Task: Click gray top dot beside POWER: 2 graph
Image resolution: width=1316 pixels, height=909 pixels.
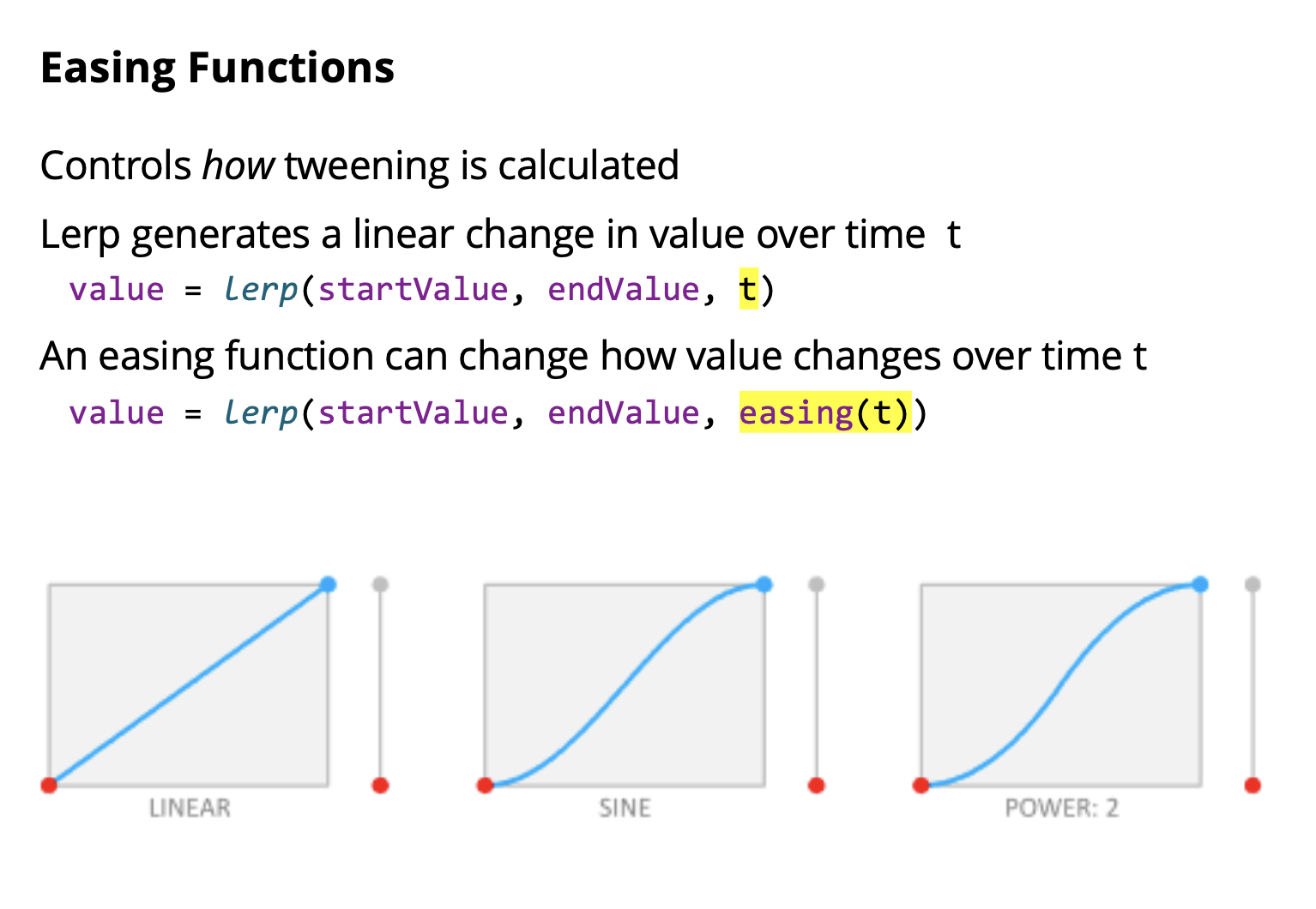Action: (1253, 585)
